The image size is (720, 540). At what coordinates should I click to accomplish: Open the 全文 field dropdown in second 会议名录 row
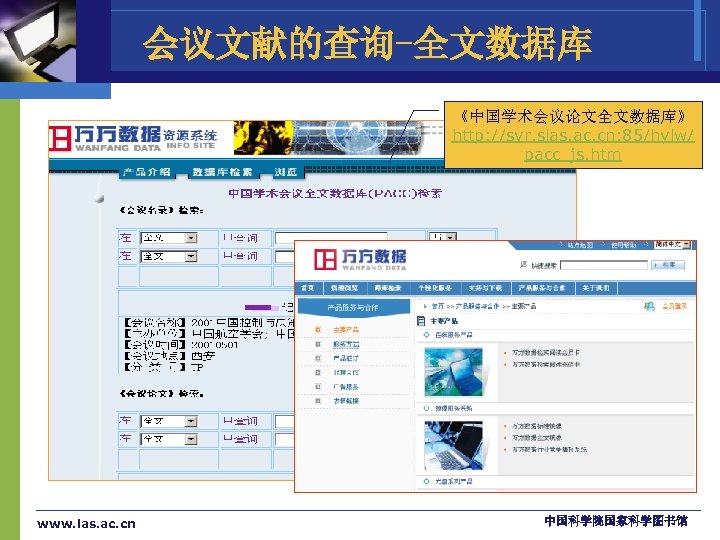pos(191,256)
